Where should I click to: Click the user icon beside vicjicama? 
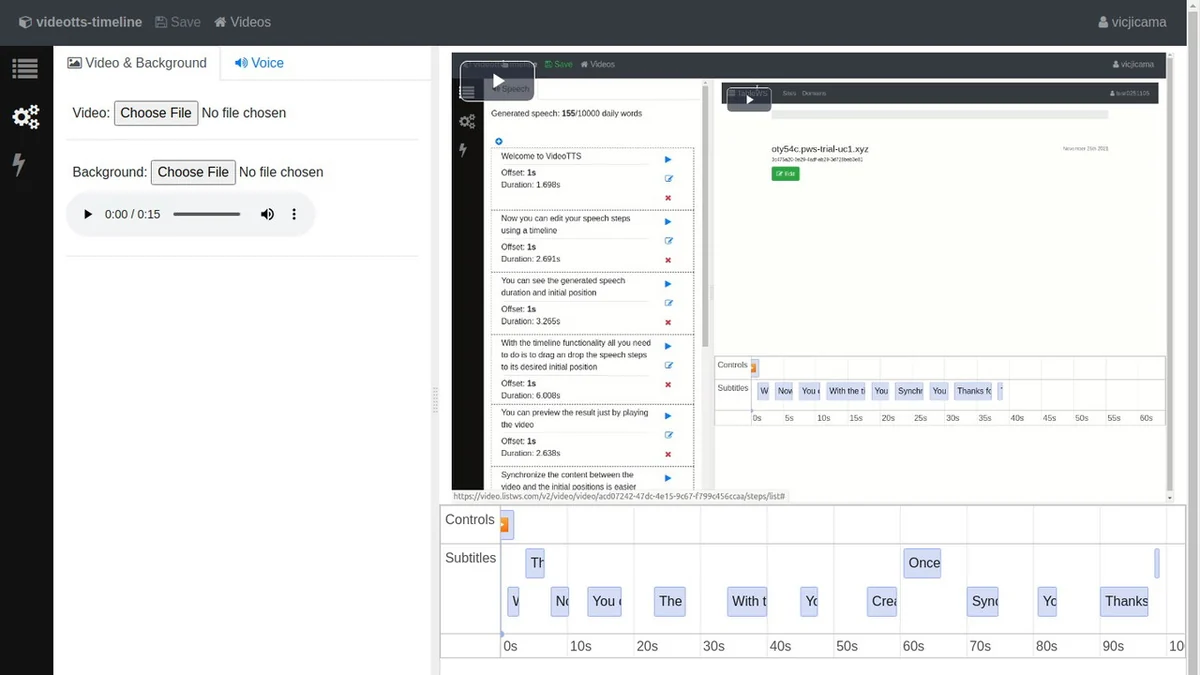[x=1103, y=22]
